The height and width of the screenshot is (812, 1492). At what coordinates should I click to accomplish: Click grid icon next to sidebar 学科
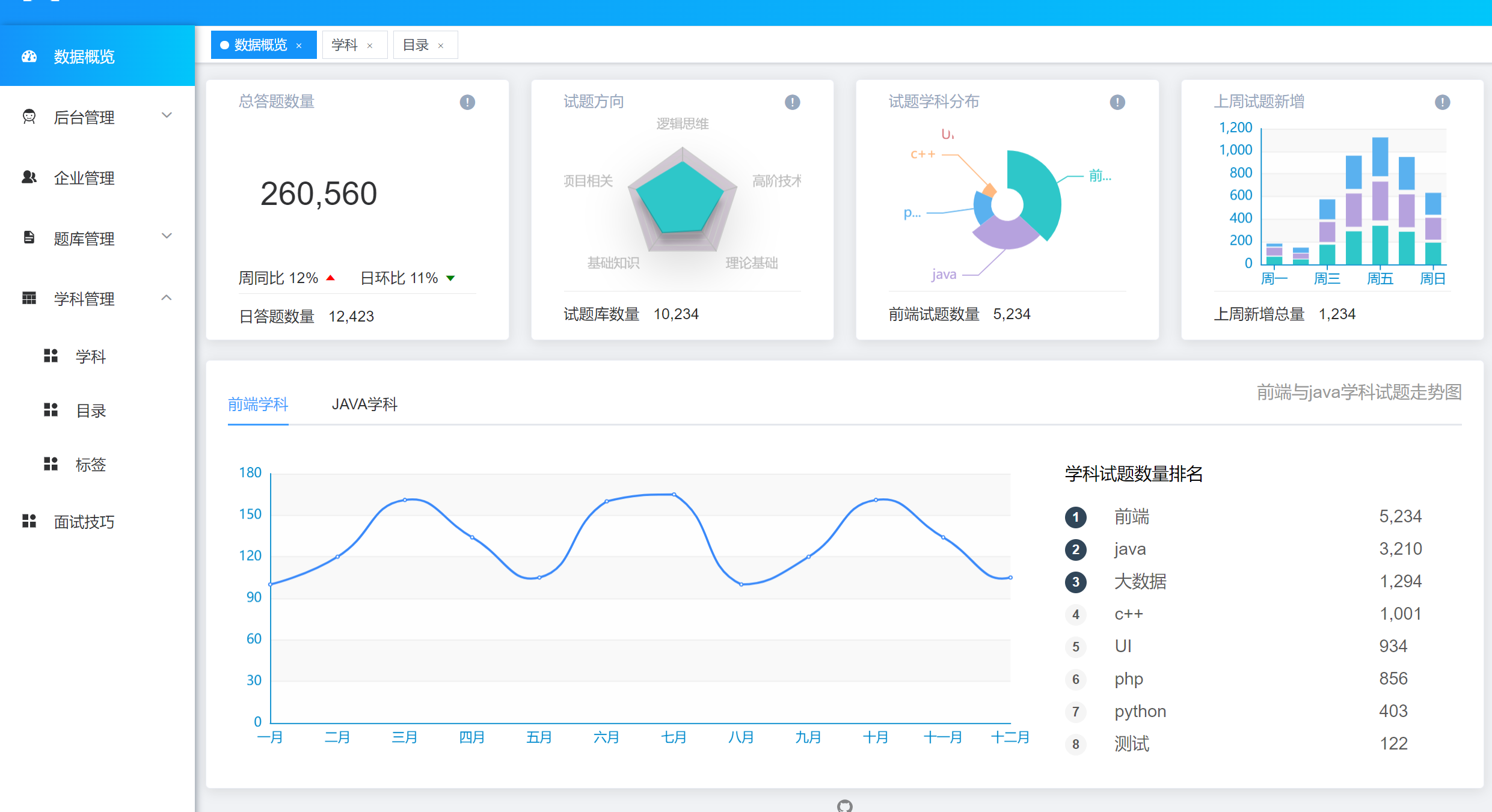[x=51, y=356]
